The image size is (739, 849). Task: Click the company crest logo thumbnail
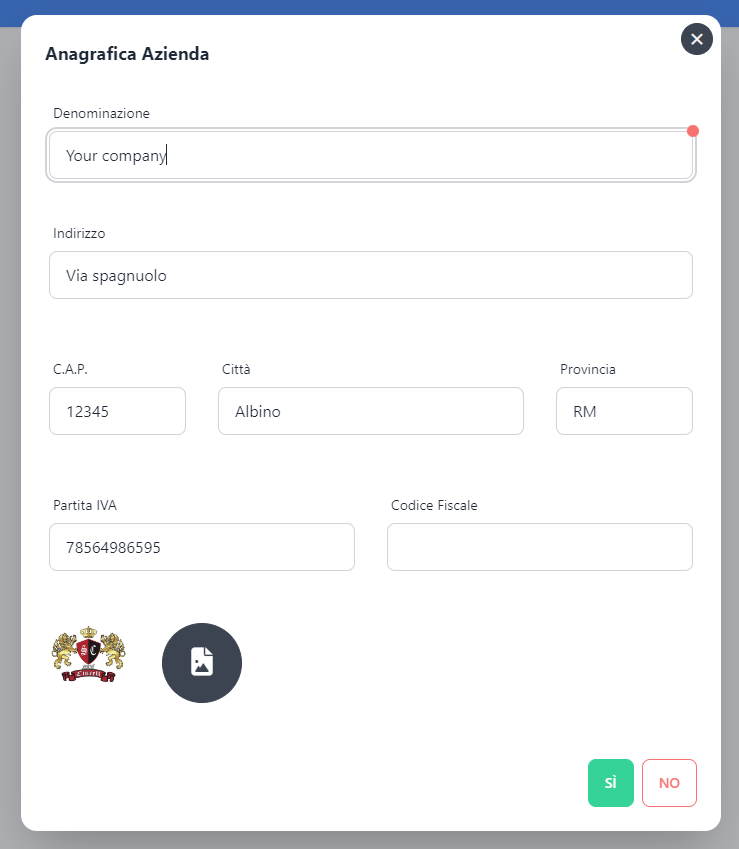[x=88, y=656]
